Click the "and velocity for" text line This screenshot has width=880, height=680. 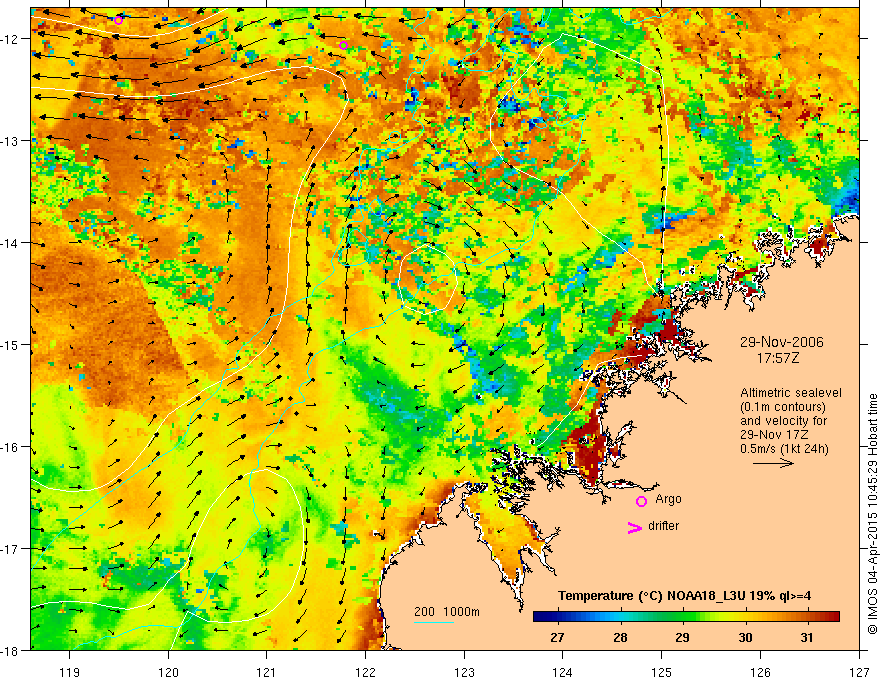783,421
